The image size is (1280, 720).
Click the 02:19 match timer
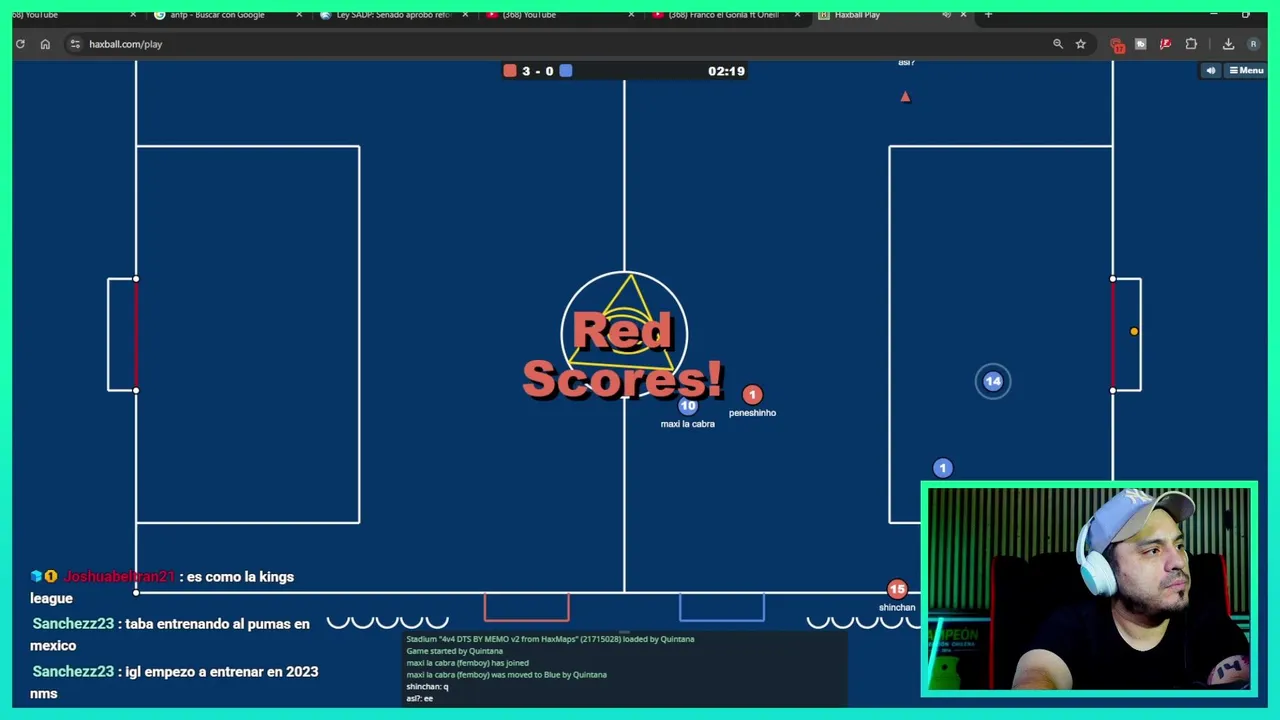(x=726, y=71)
